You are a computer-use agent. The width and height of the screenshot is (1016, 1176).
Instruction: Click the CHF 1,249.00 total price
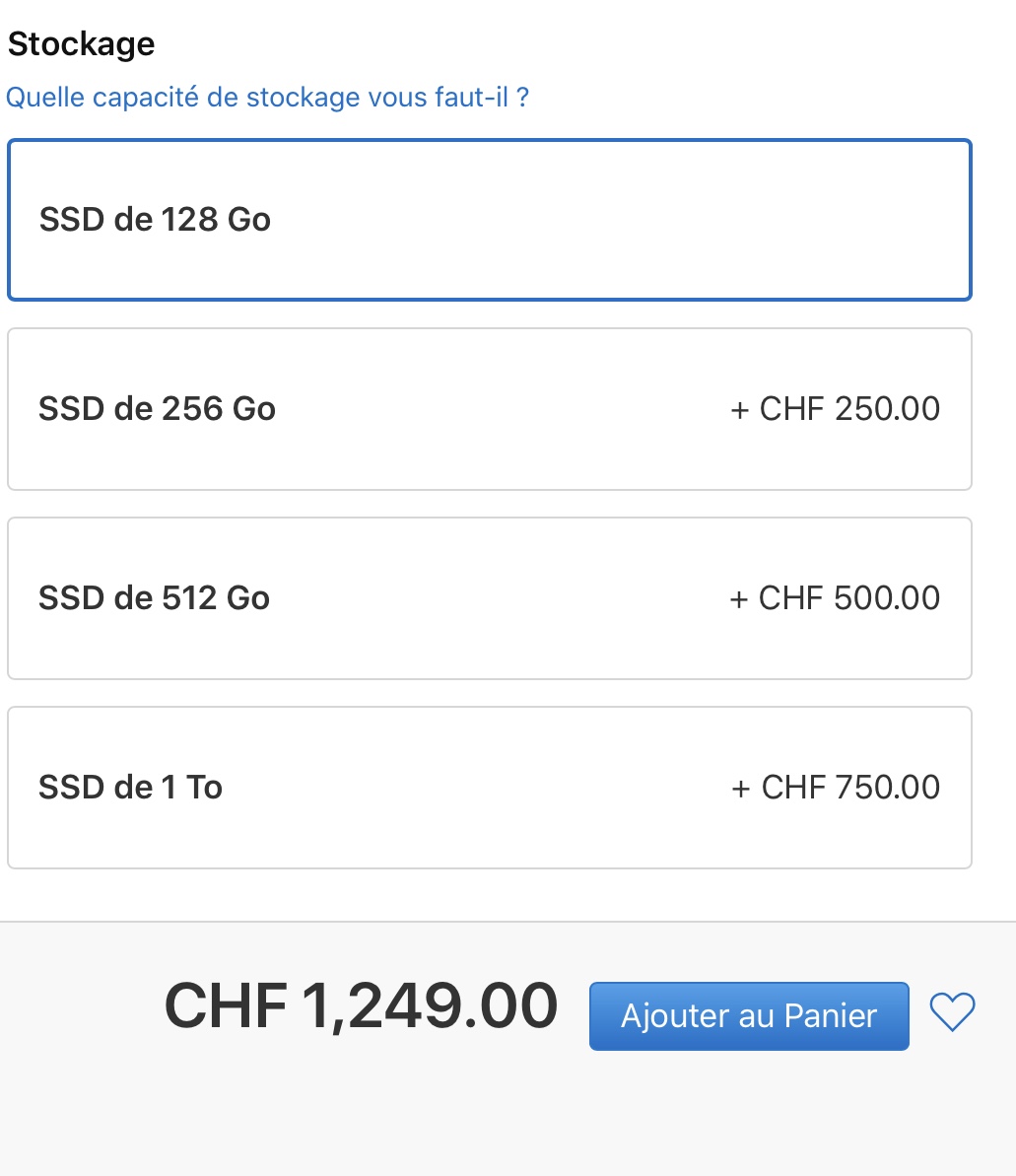pyautogui.click(x=361, y=1006)
